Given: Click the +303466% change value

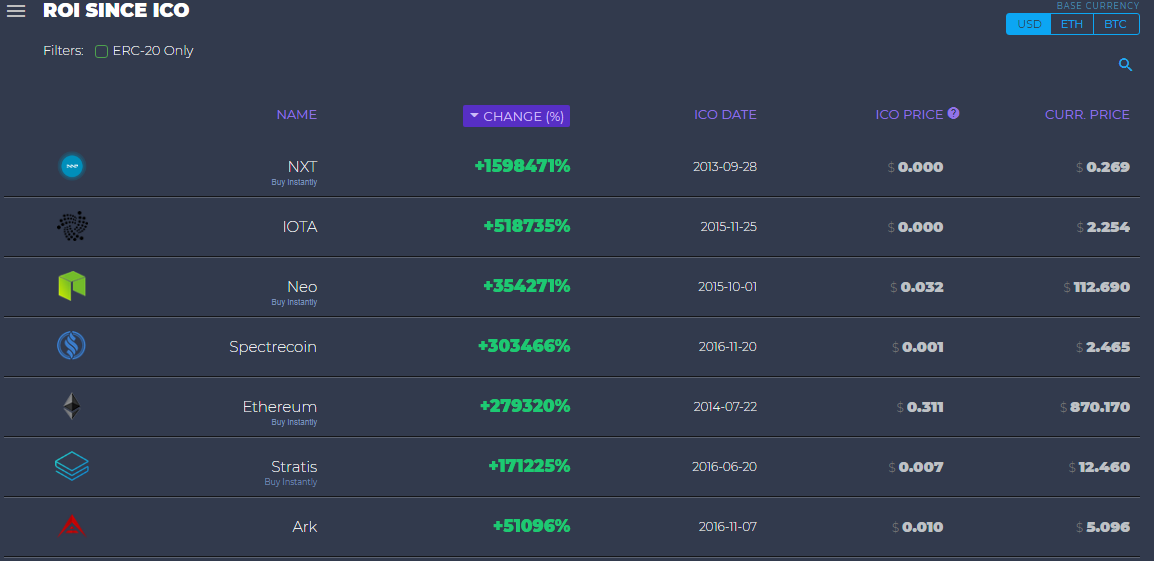Looking at the screenshot, I should pos(524,347).
